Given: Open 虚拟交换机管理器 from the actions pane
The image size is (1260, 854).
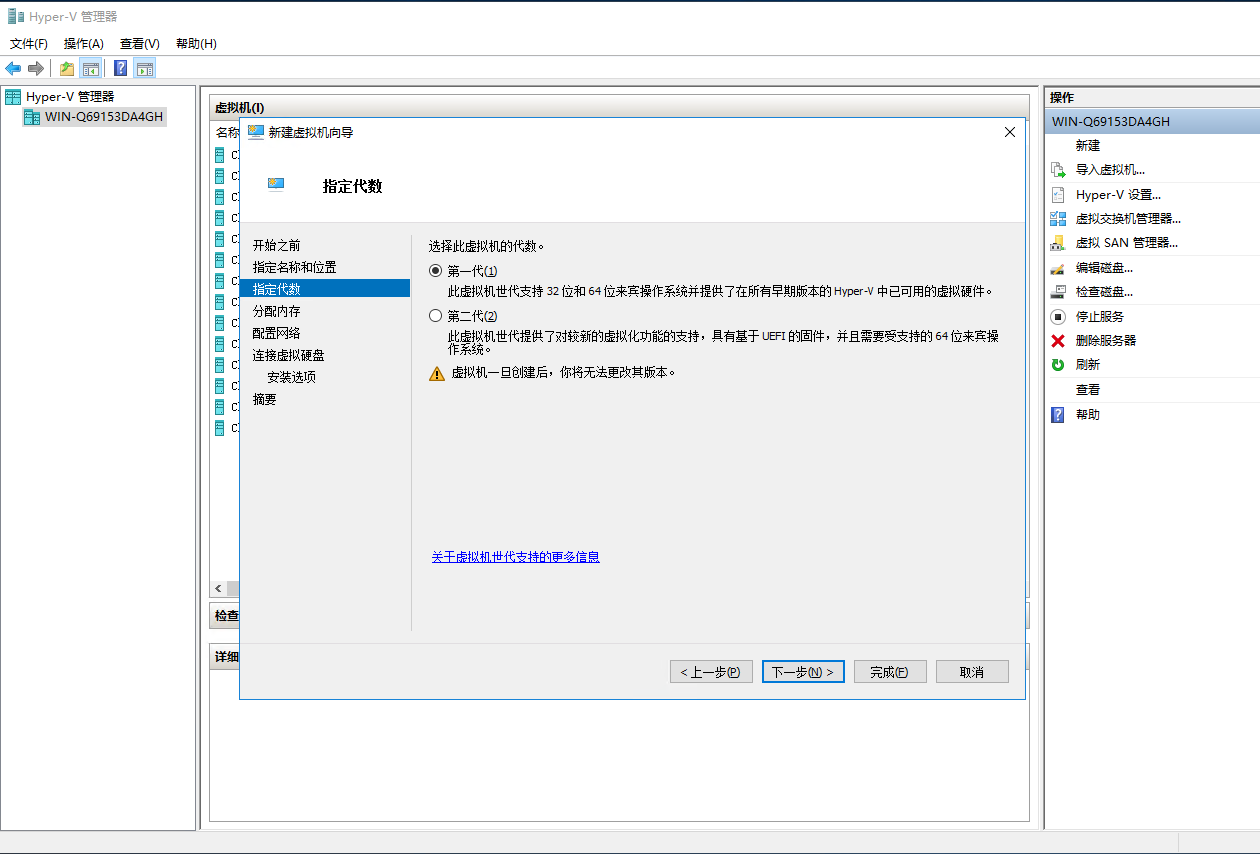Looking at the screenshot, I should point(1127,218).
